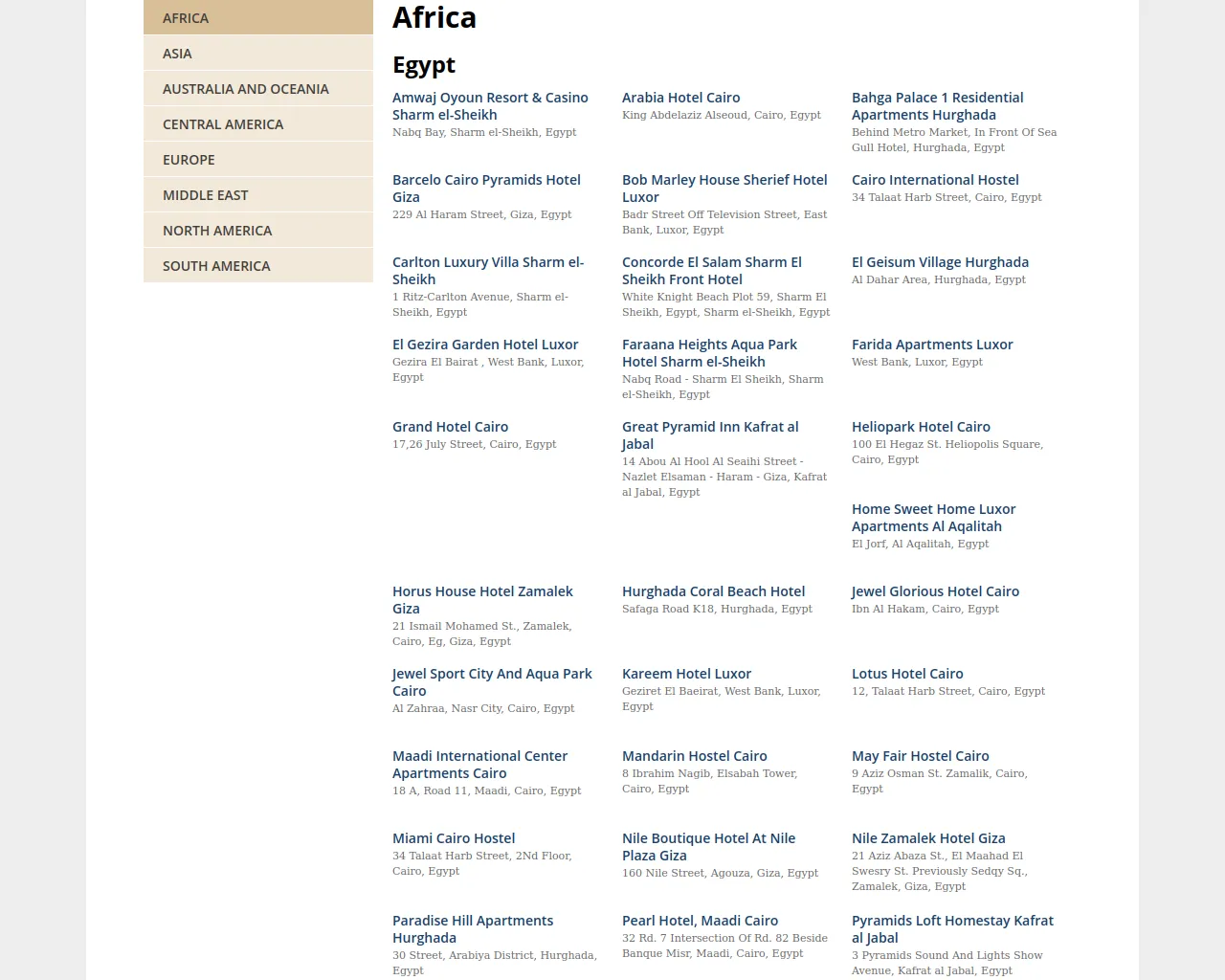The image size is (1225, 980).
Task: Click the '160 Nile Street, Agouza, Giza, Egypt' address
Action: click(720, 873)
